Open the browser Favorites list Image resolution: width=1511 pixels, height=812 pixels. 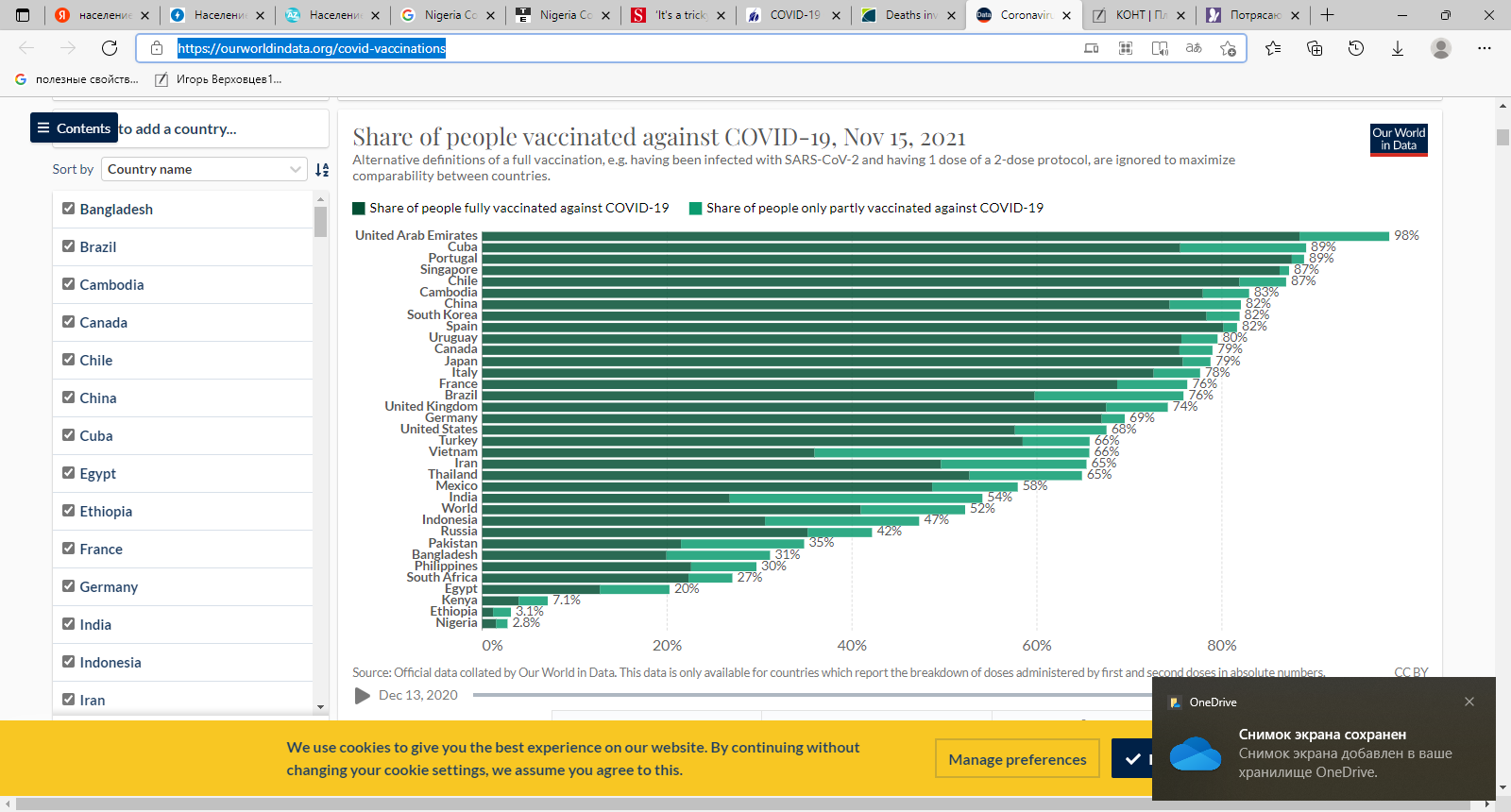(1273, 48)
